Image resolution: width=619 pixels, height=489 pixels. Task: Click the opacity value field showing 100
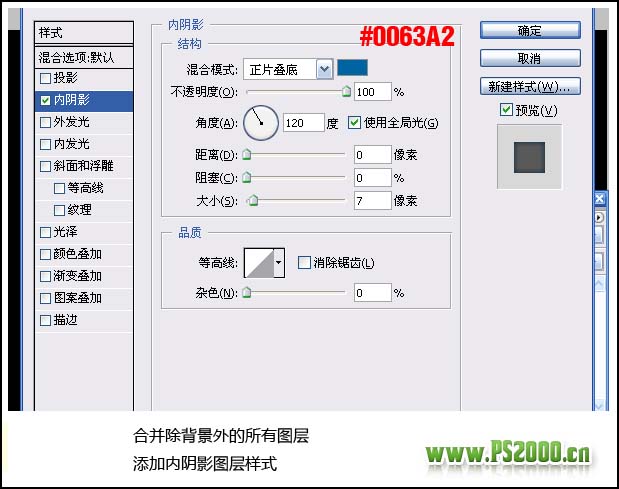pyautogui.click(x=373, y=92)
